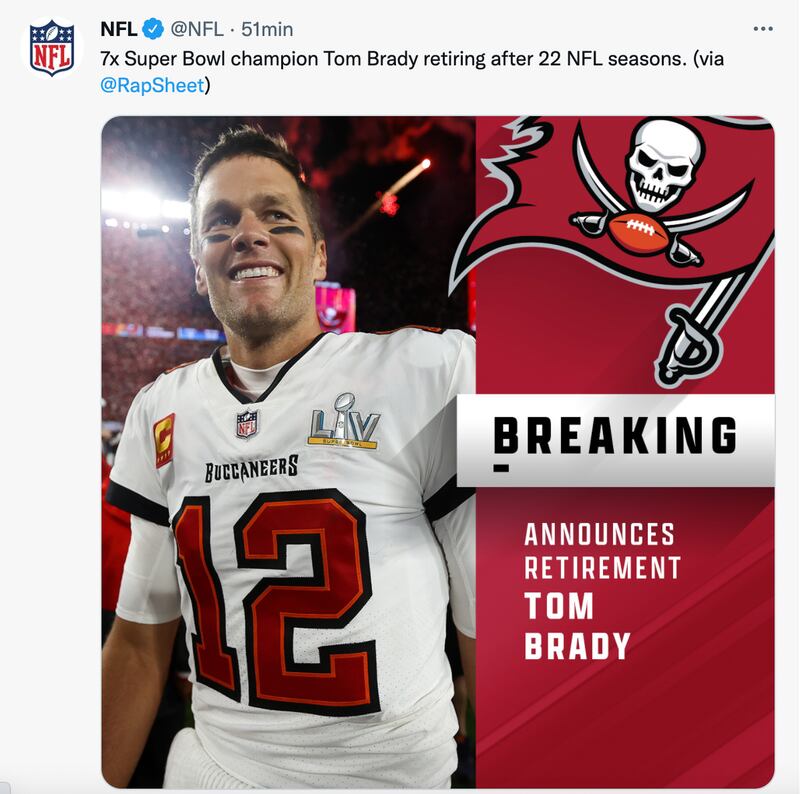Click the bold NFL display name
The height and width of the screenshot is (794, 800).
click(119, 29)
